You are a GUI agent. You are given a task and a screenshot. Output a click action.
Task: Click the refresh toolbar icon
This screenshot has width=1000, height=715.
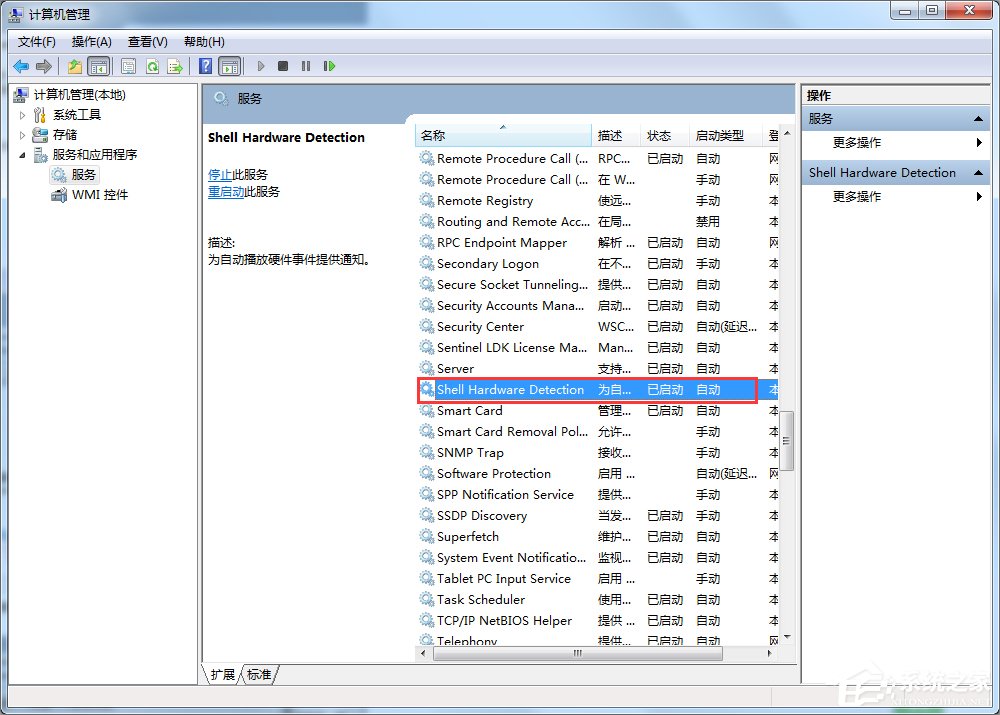pyautogui.click(x=152, y=66)
